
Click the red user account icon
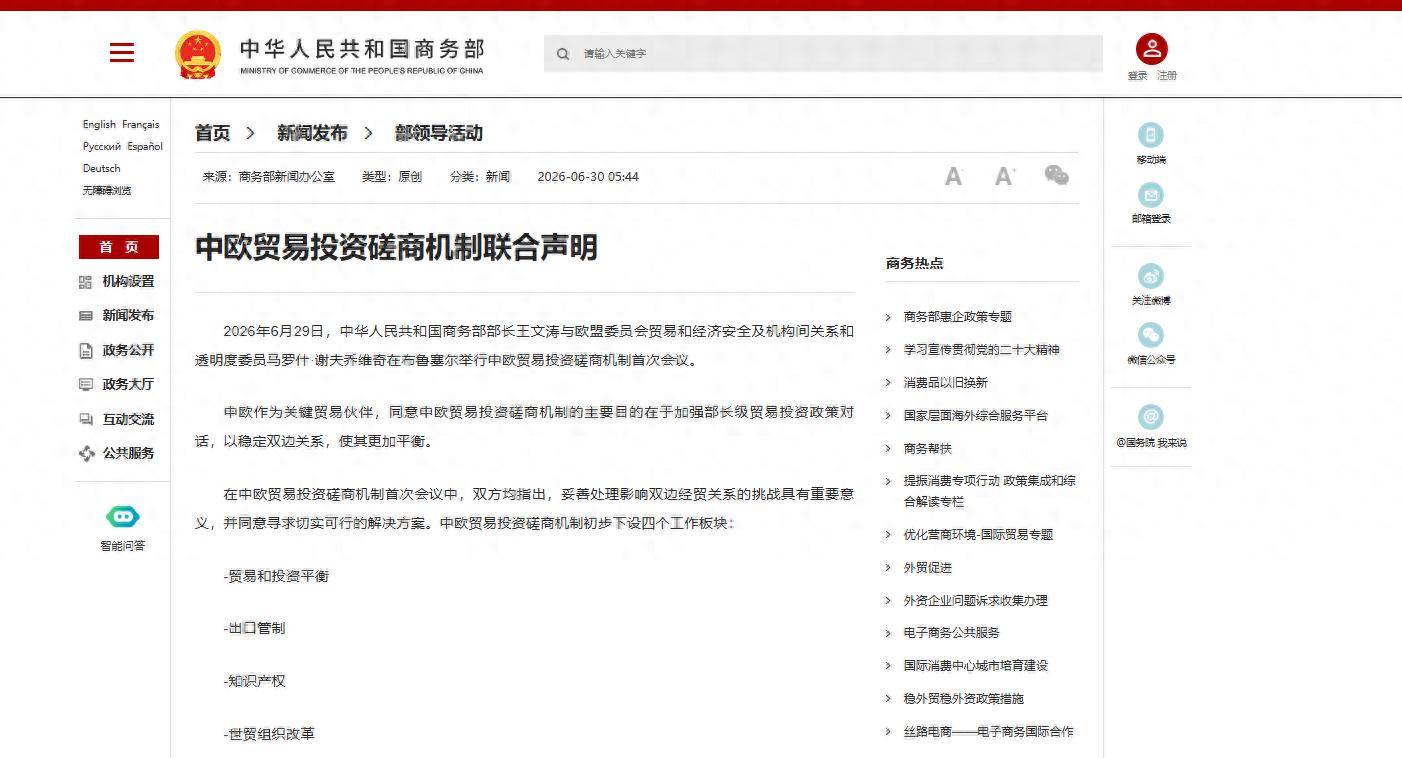(x=1151, y=49)
